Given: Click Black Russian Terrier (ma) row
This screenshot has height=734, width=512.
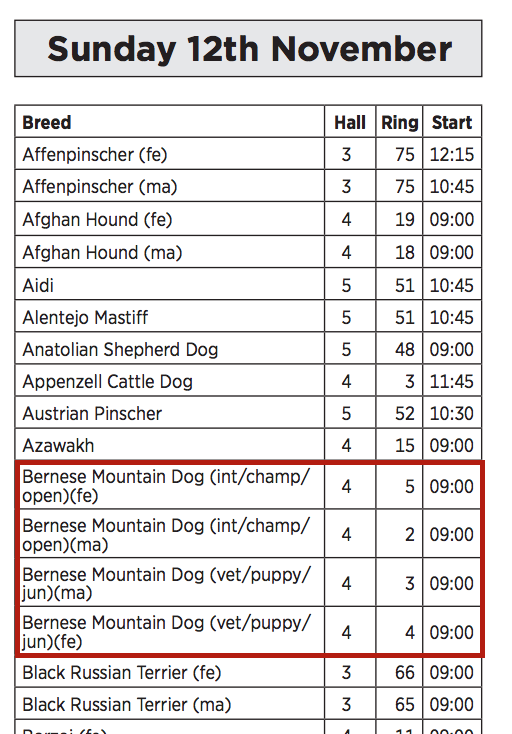Looking at the screenshot, I should [249, 704].
